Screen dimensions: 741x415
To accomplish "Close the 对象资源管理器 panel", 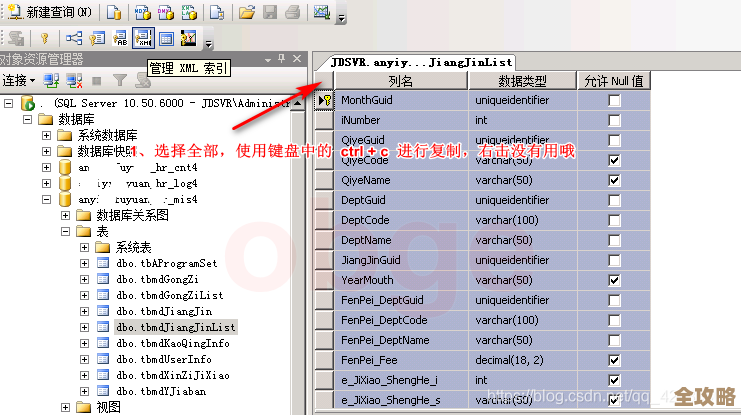I will tap(297, 59).
